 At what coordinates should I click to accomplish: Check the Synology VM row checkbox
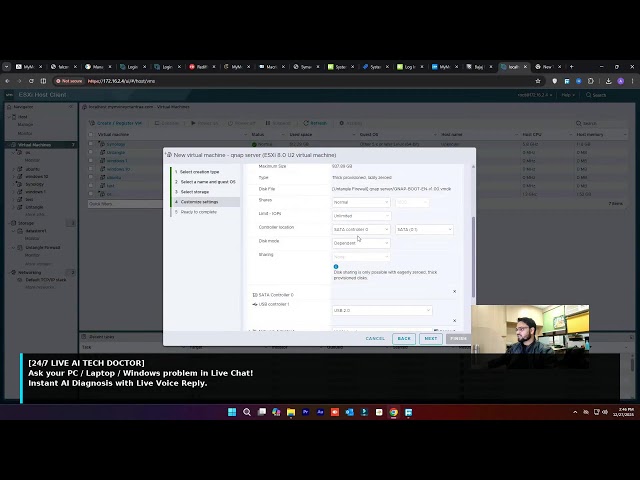(91, 144)
